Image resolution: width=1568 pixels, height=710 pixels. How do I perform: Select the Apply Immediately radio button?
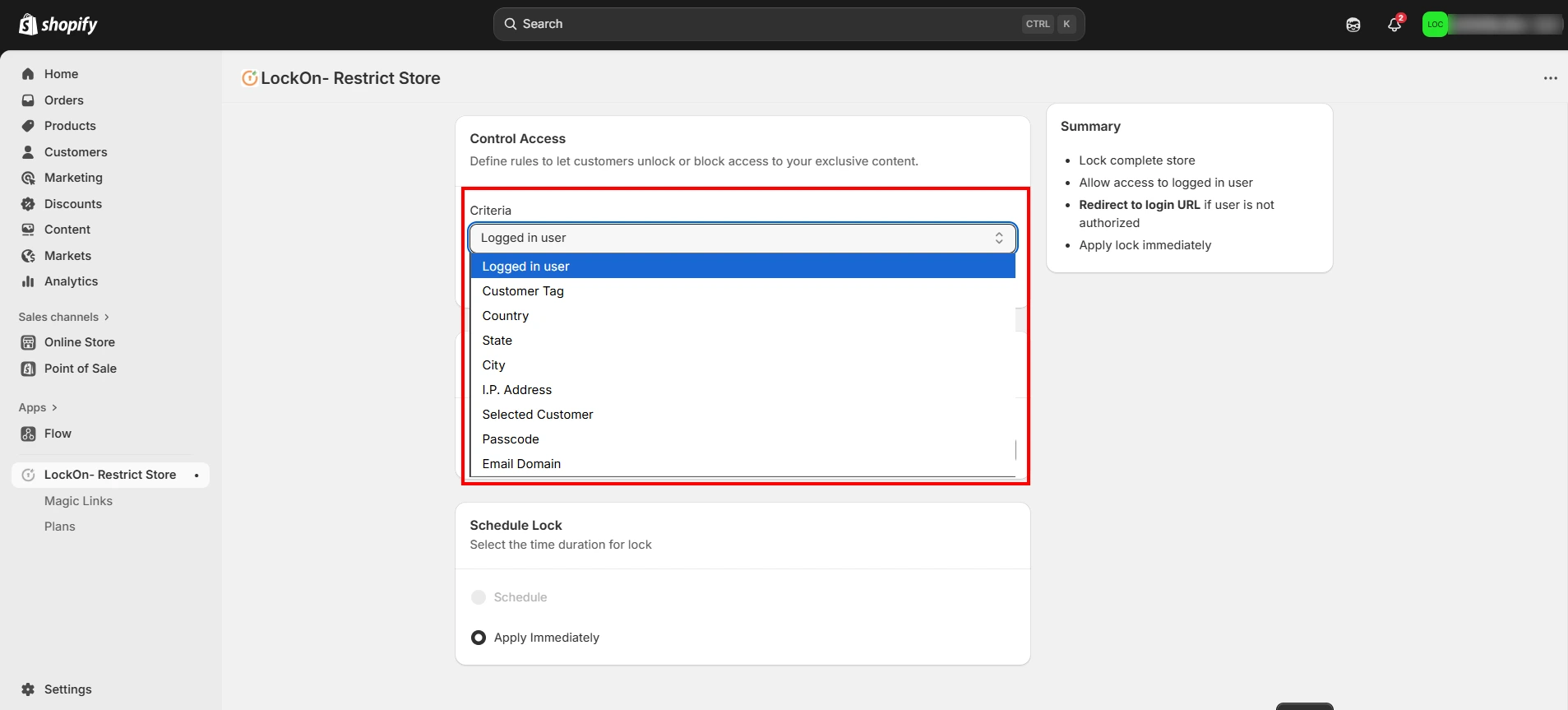pos(479,638)
